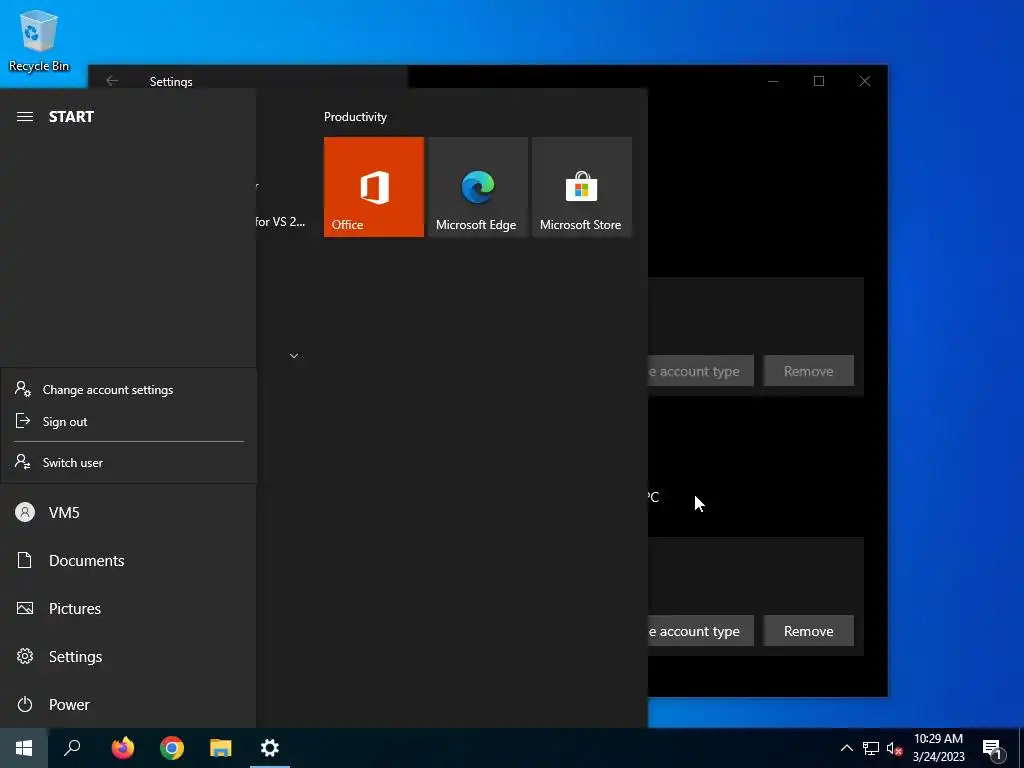Click the Pictures landscape icon

click(x=25, y=609)
